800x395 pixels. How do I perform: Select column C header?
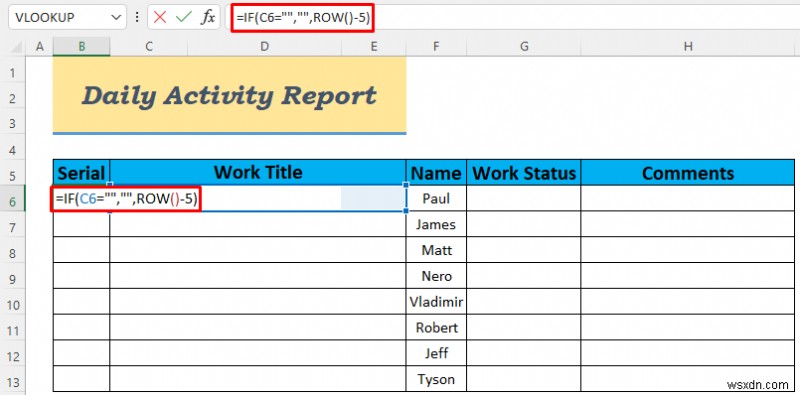(x=148, y=46)
